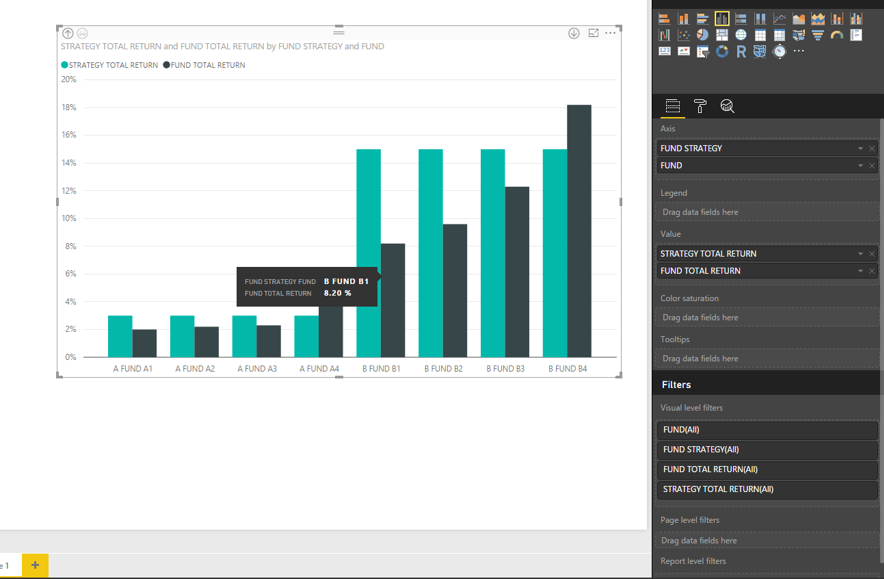Image resolution: width=884 pixels, height=579 pixels.
Task: Select the Scatter chart visualization
Action: 683,35
